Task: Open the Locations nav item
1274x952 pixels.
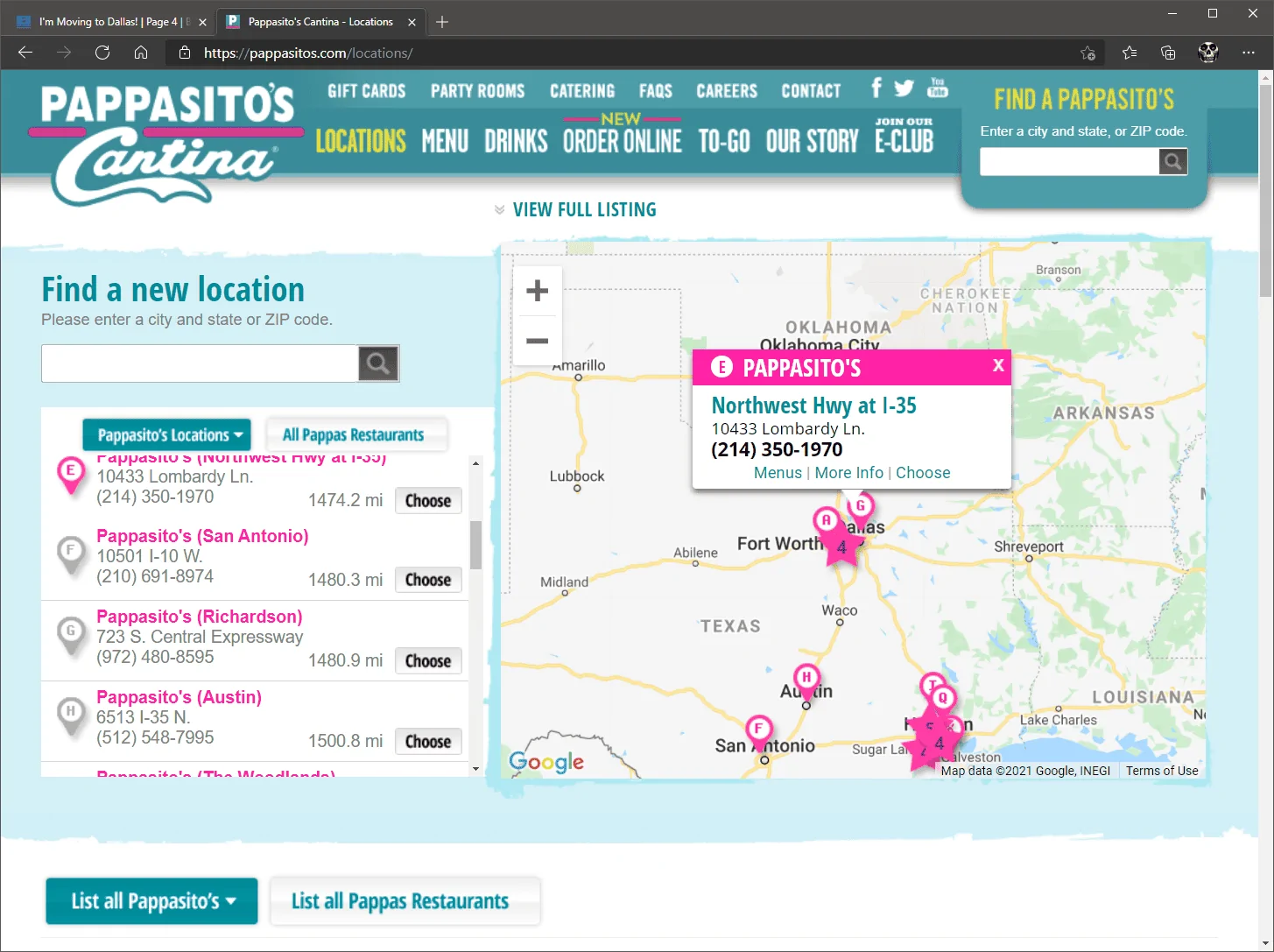Action: pos(361,141)
